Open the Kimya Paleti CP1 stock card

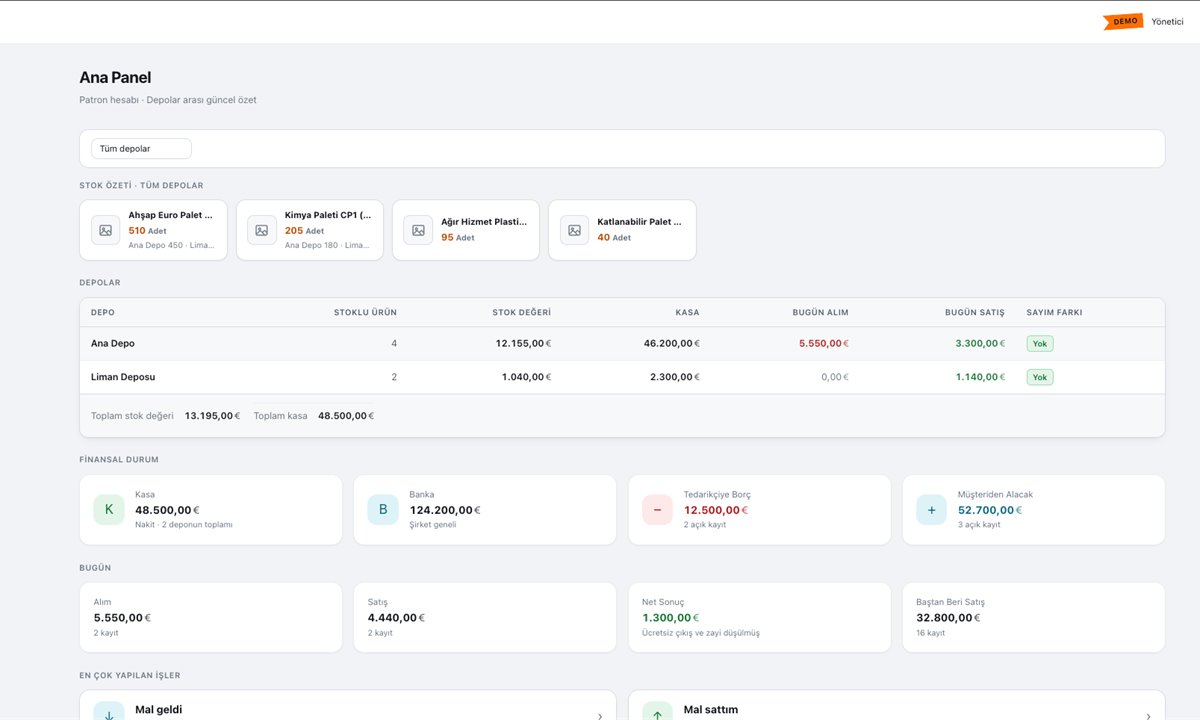tap(310, 230)
